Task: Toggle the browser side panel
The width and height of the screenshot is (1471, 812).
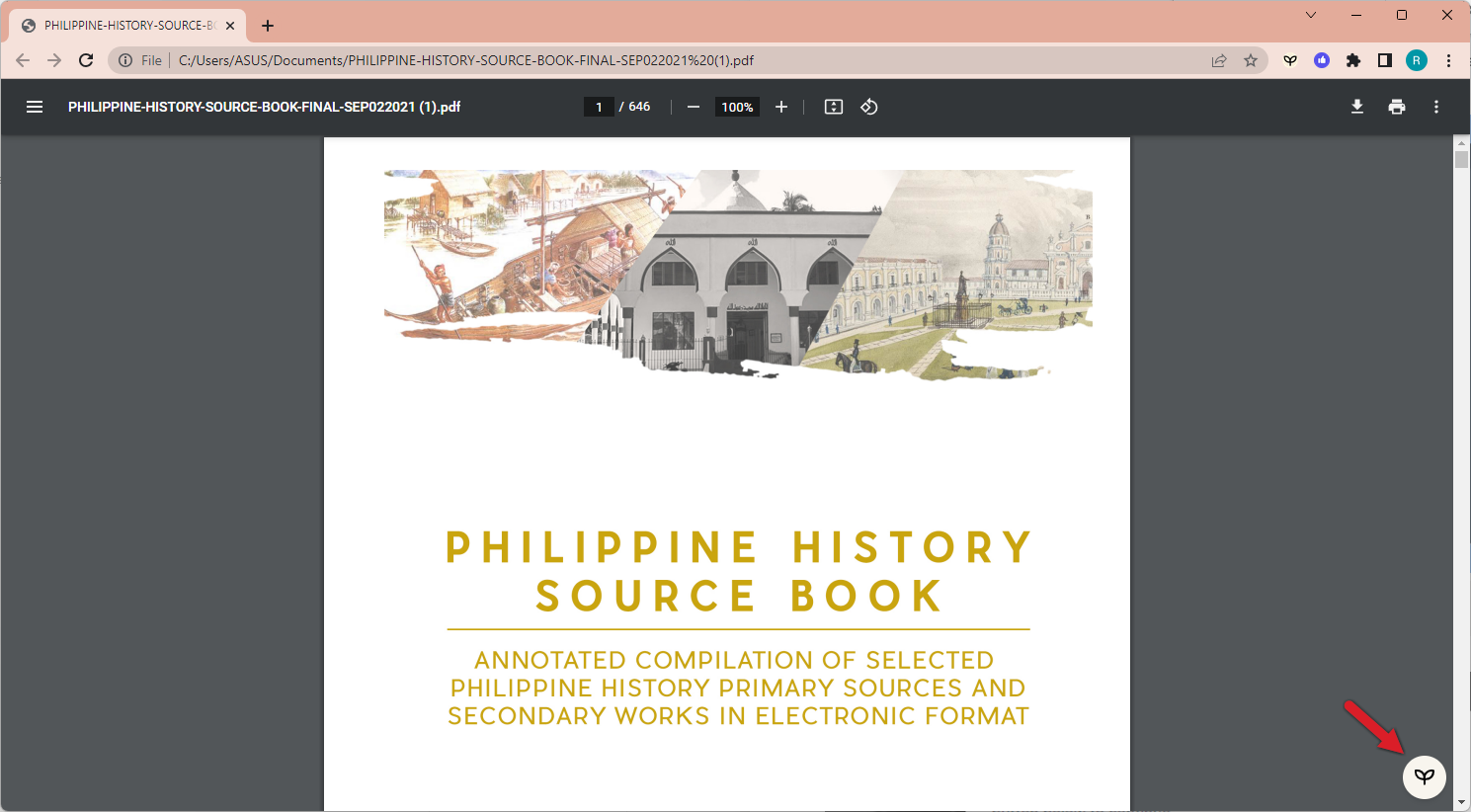Action: point(1385,60)
